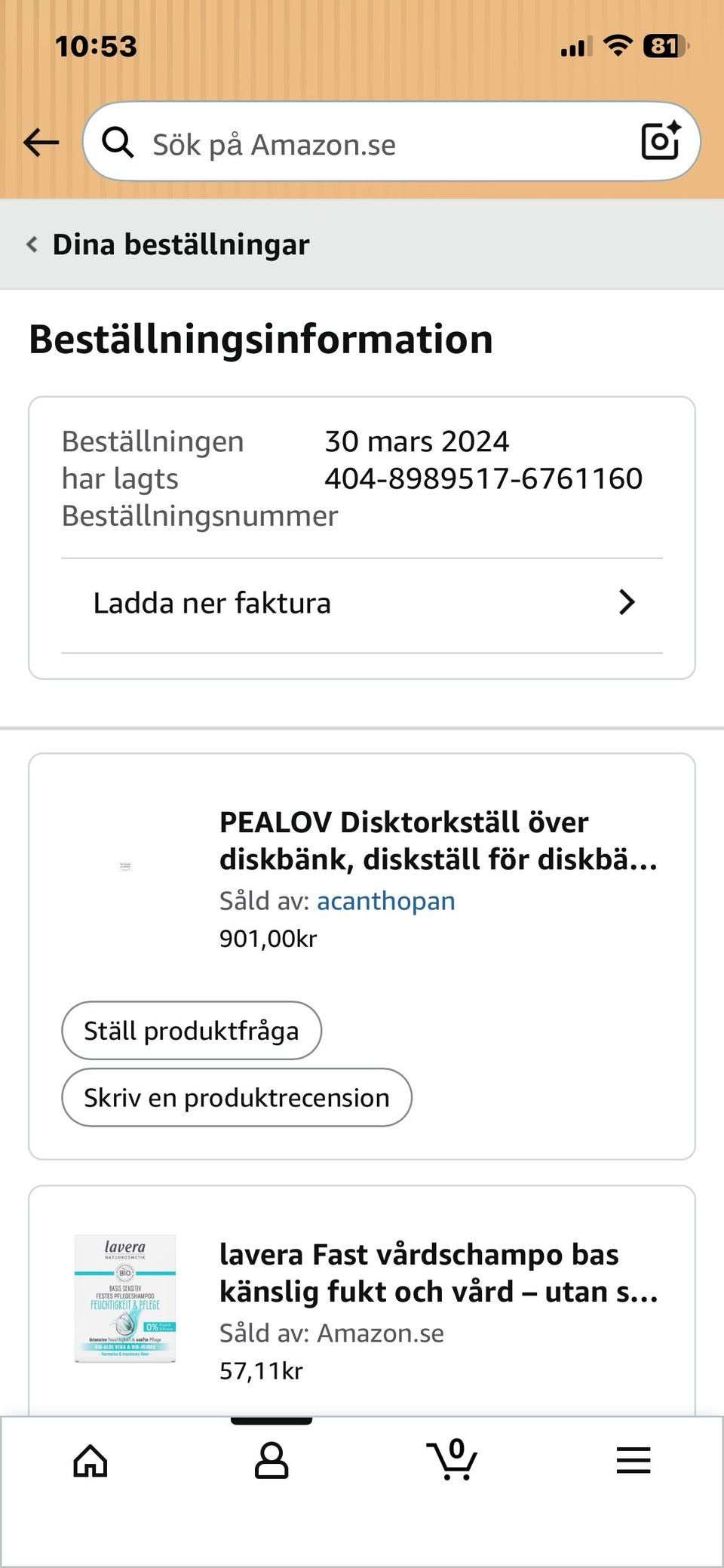Open camera lens search icon
This screenshot has height=1568, width=724.
pyautogui.click(x=660, y=141)
